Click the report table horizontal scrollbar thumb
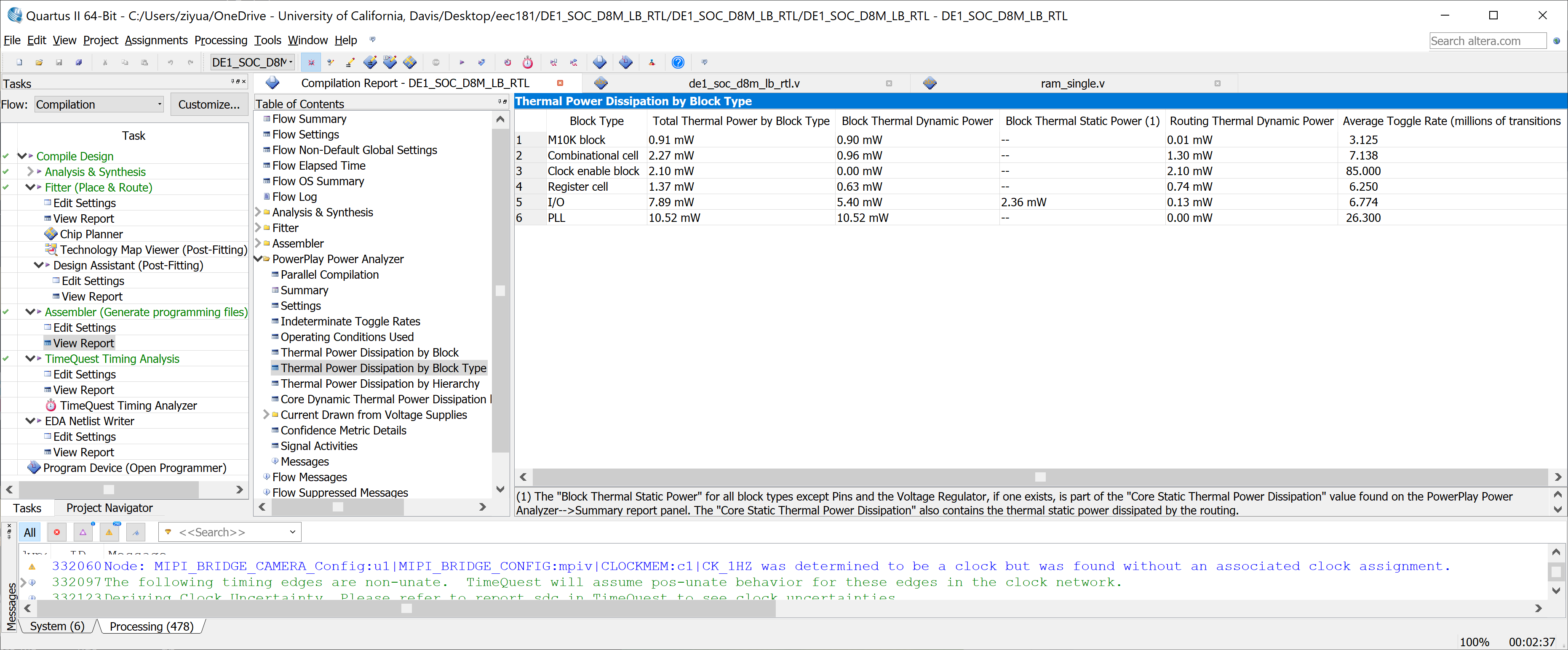 point(1040,477)
